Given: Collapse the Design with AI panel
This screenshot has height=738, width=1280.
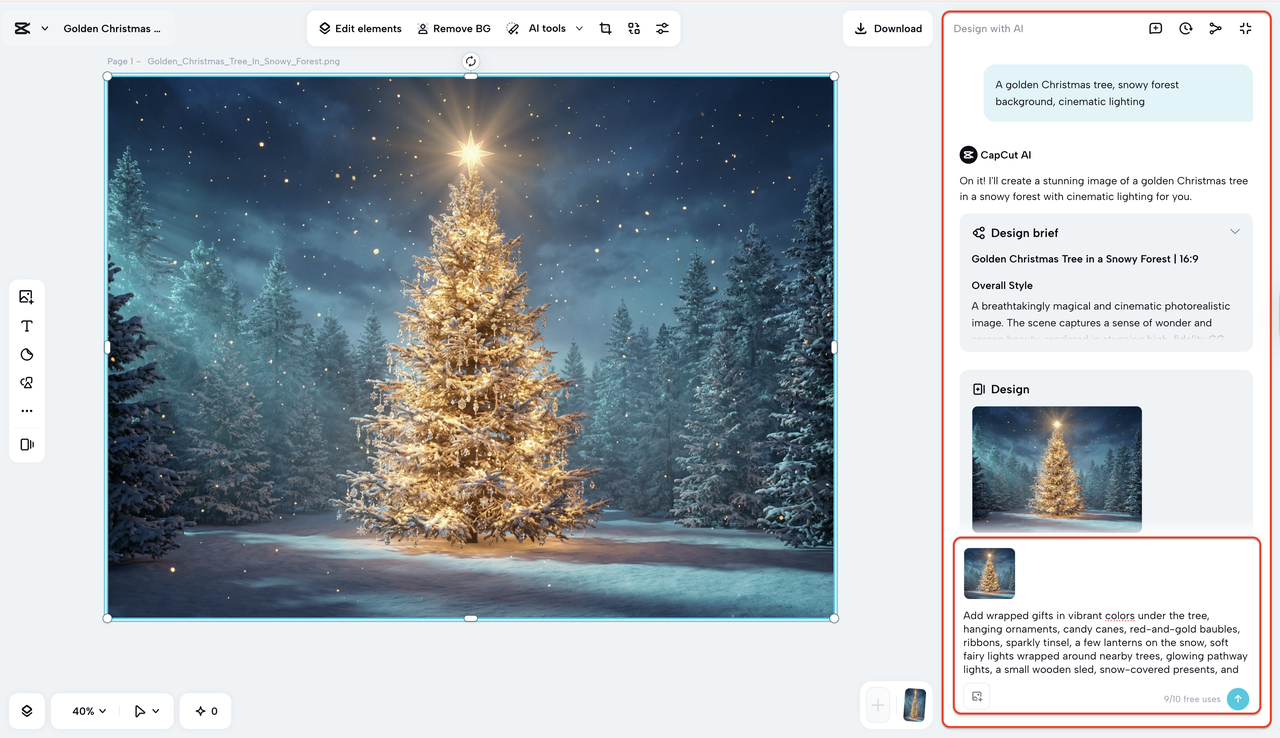Looking at the screenshot, I should pyautogui.click(x=1245, y=28).
